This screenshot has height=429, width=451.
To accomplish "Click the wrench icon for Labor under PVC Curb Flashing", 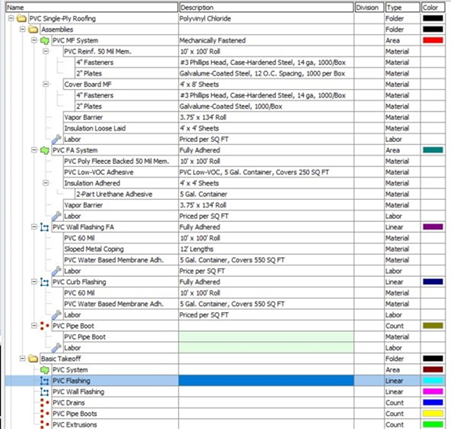I will pyautogui.click(x=56, y=315).
